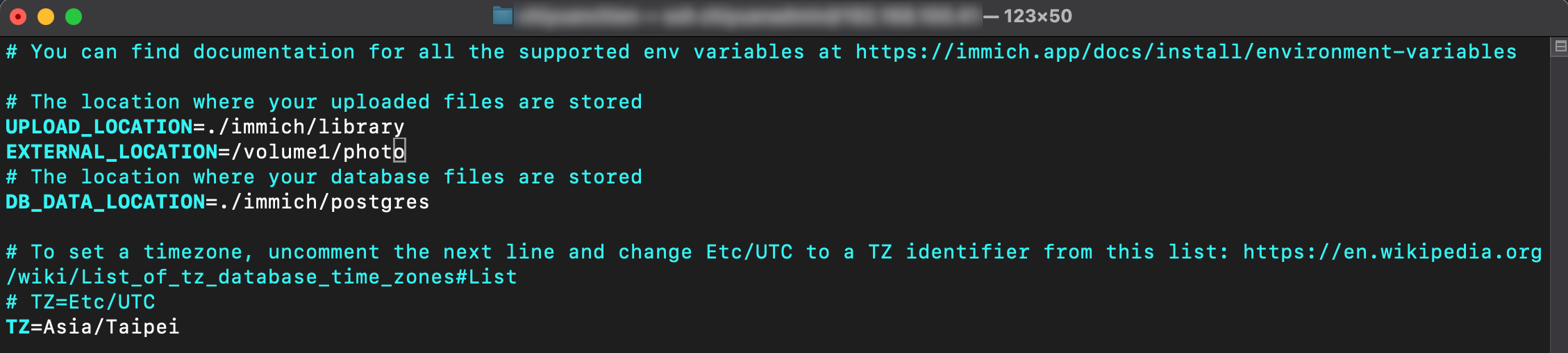Screen dimensions: 1568x353
Task: Click the folder proxy icon in title bar
Action: tap(503, 15)
